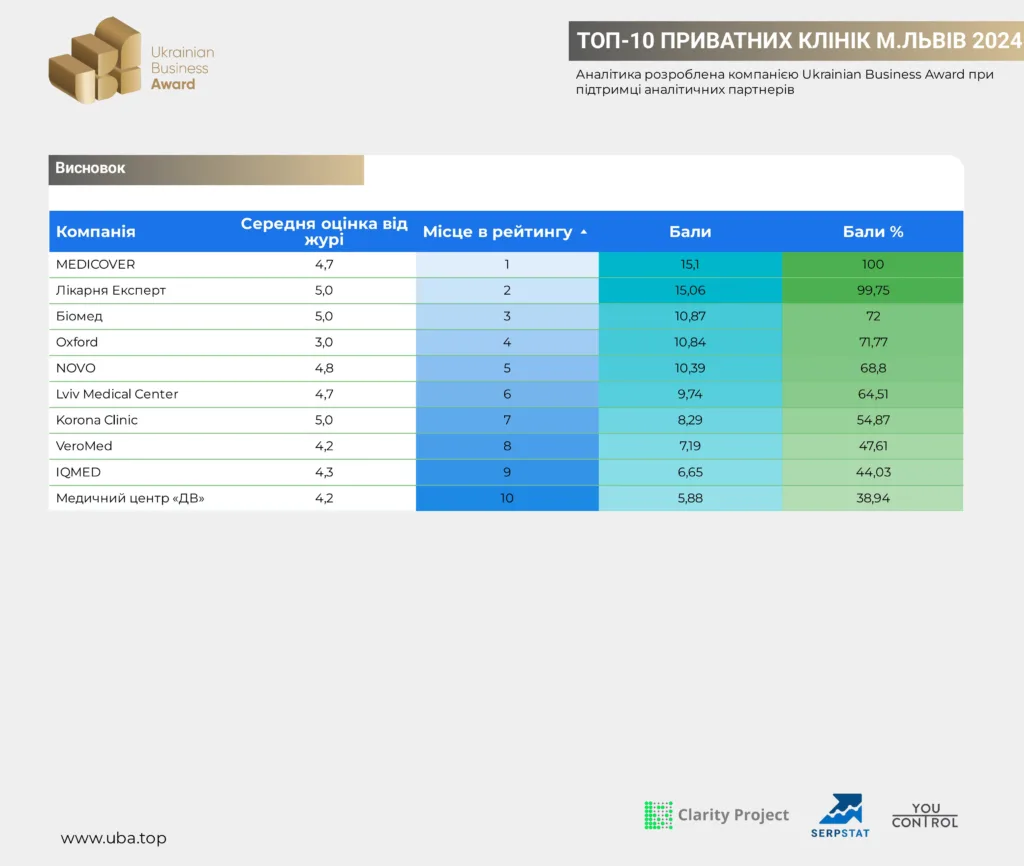Image resolution: width=1024 pixels, height=866 pixels.
Task: Click the Serpstat logo
Action: point(840,816)
